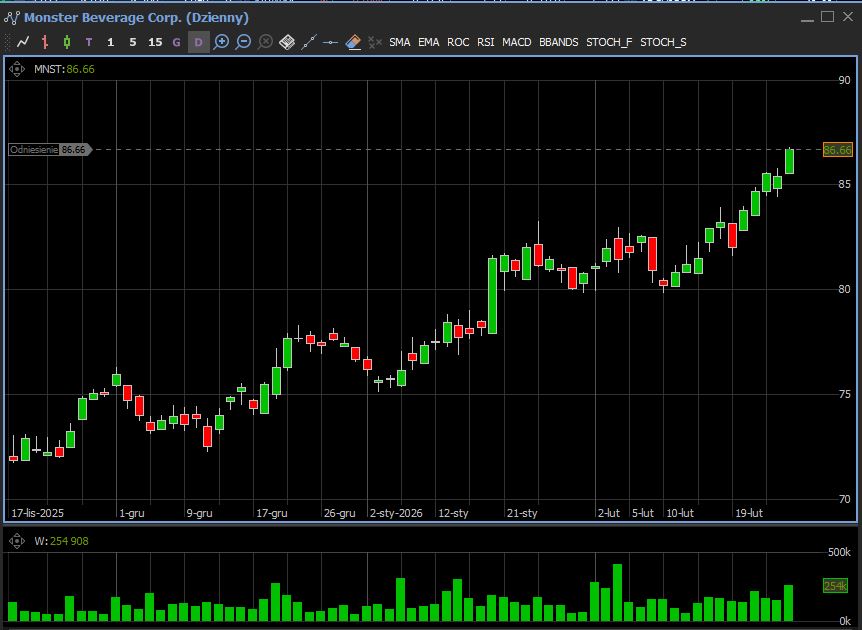Switch to 5-minute interval

tap(133, 42)
